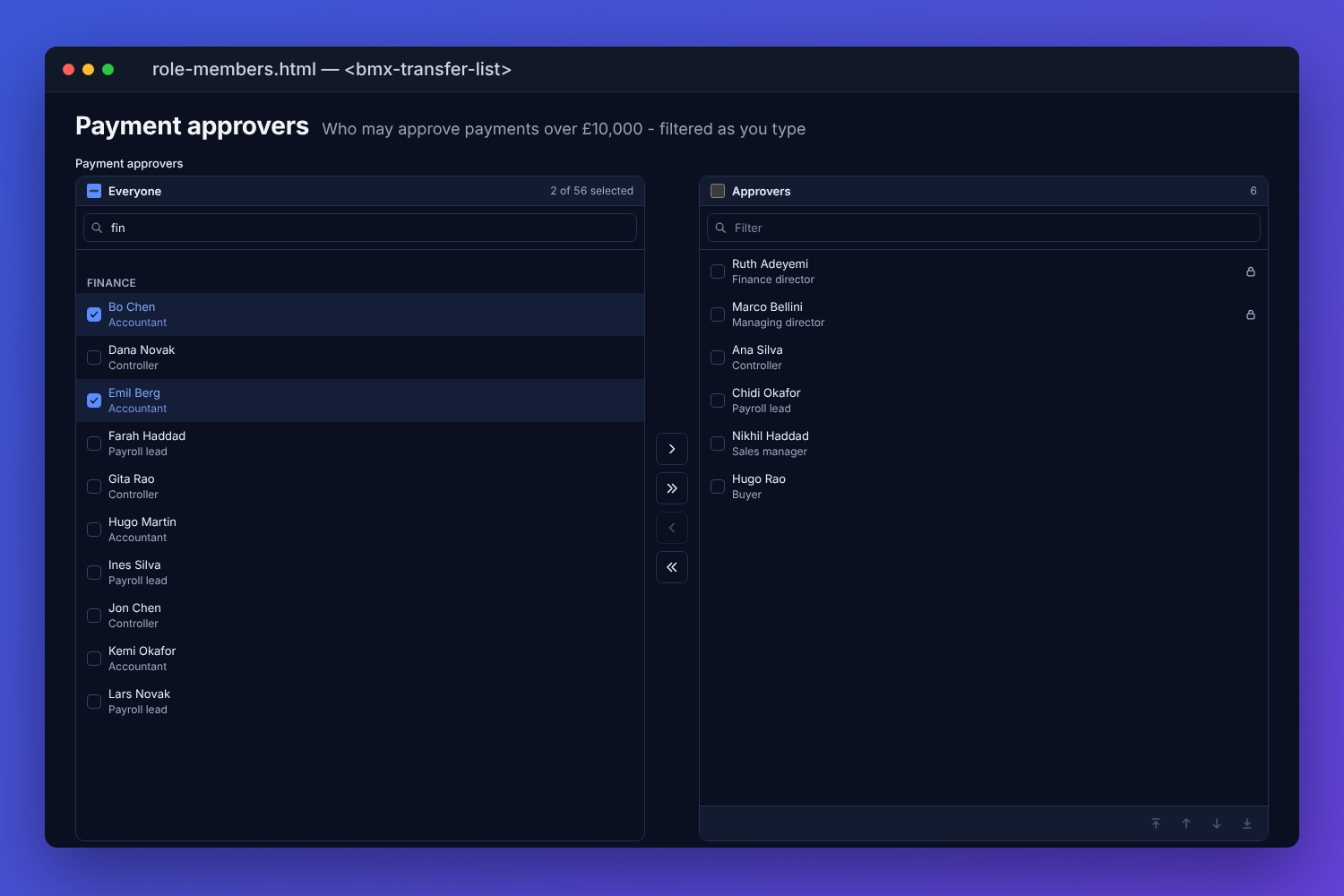Click the 'Ruth Adeyemi' name text
Screen dimensions: 1344x896
pyautogui.click(x=770, y=264)
